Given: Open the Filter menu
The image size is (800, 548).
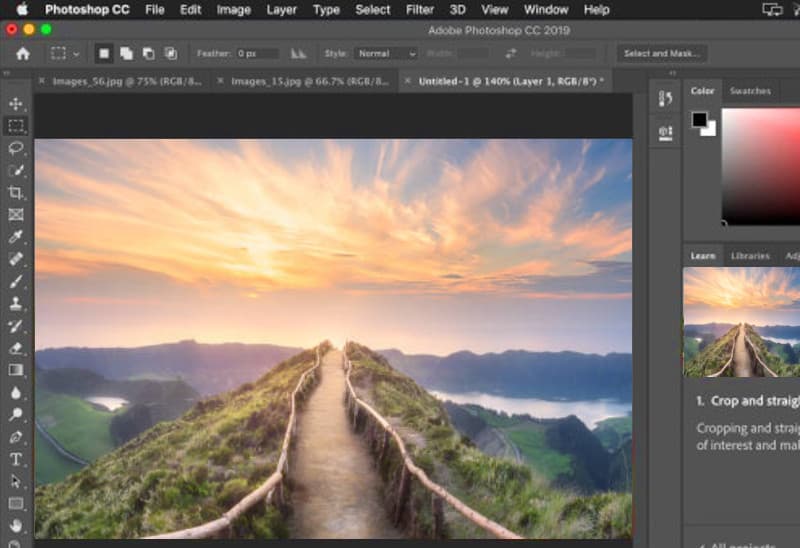Looking at the screenshot, I should point(419,10).
